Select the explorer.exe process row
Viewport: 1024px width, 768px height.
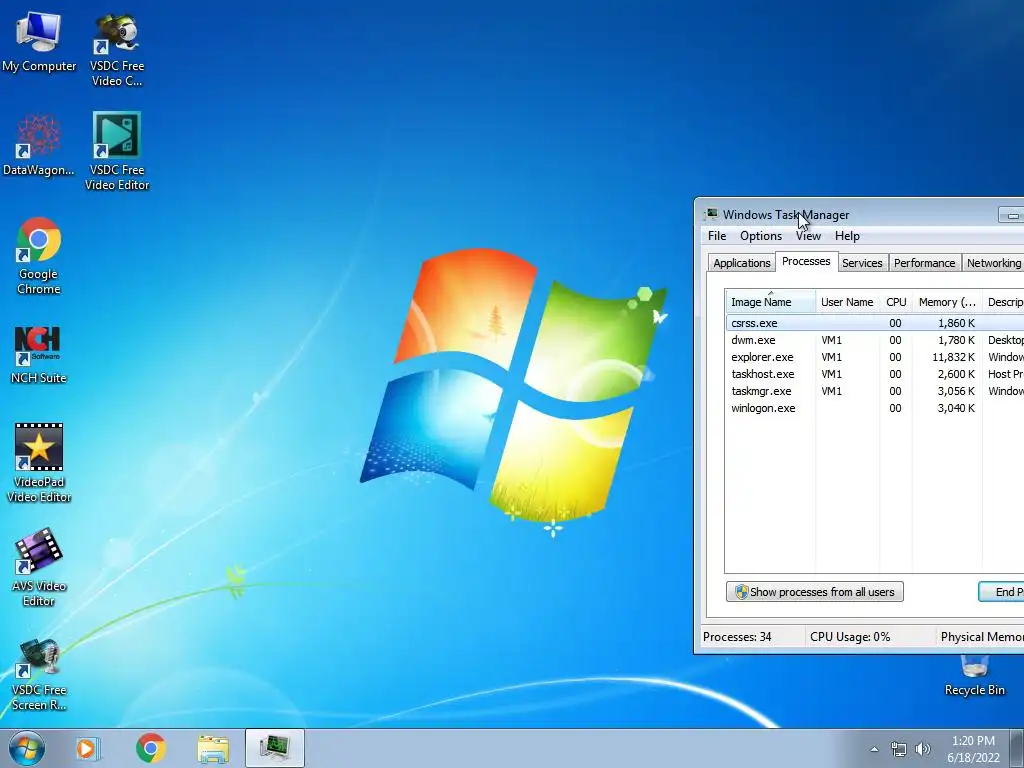[x=874, y=357]
